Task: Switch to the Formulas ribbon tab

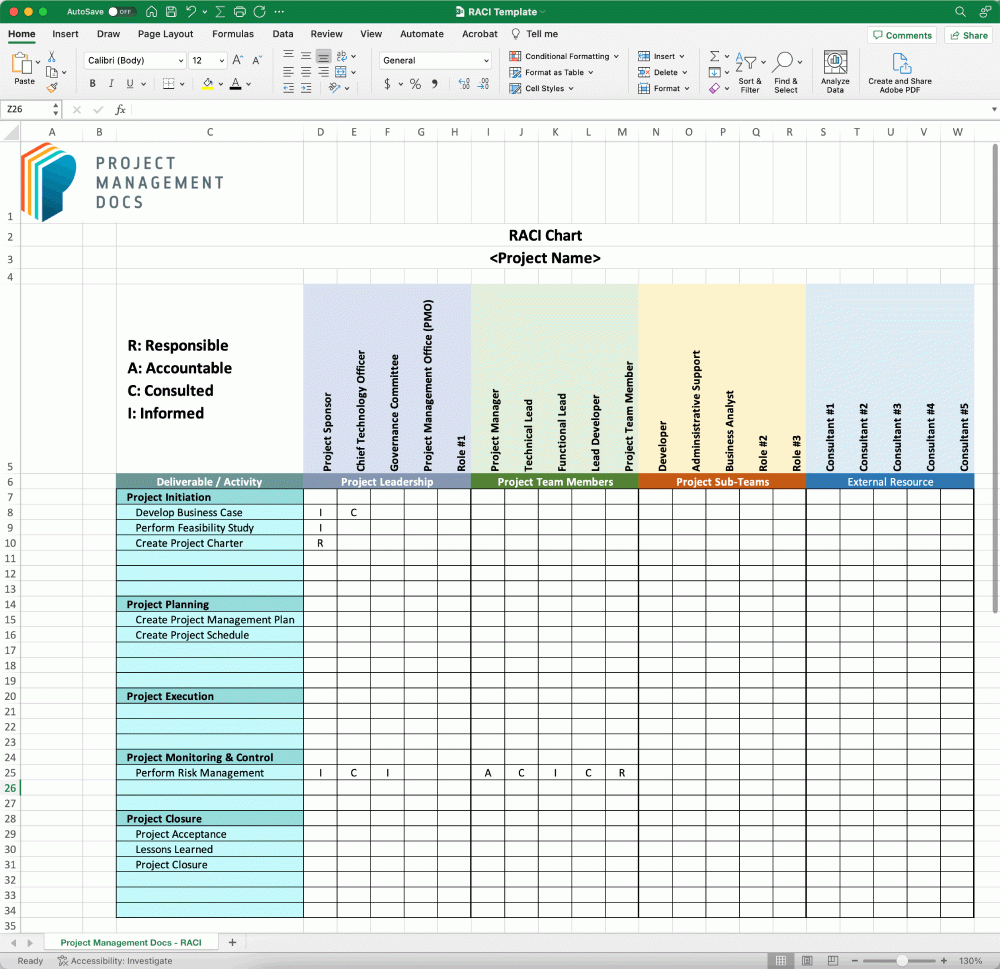Action: (232, 33)
